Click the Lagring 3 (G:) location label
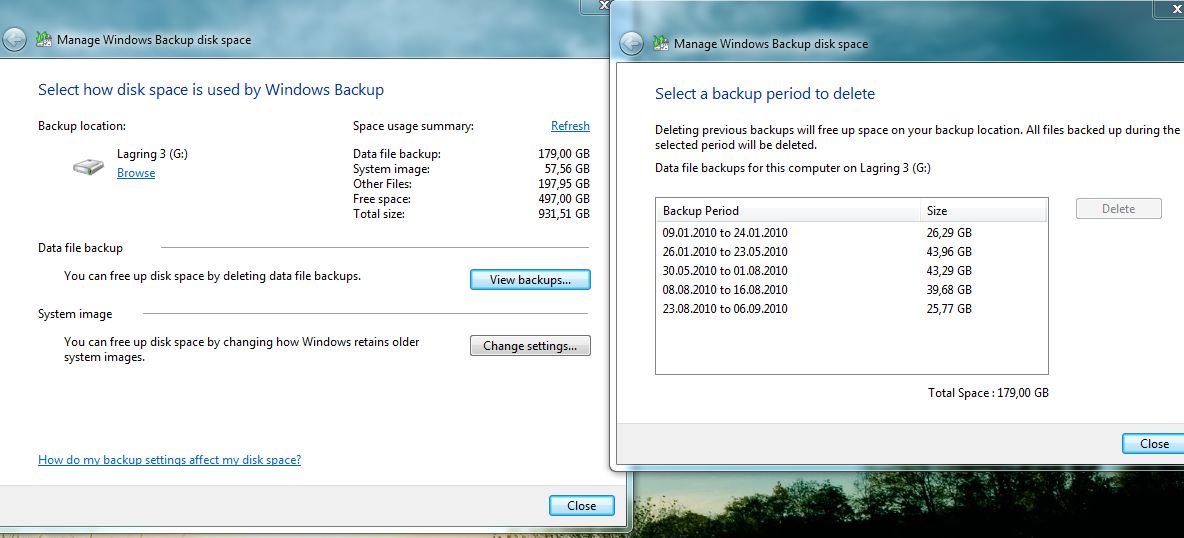This screenshot has height=538, width=1184. 153,154
